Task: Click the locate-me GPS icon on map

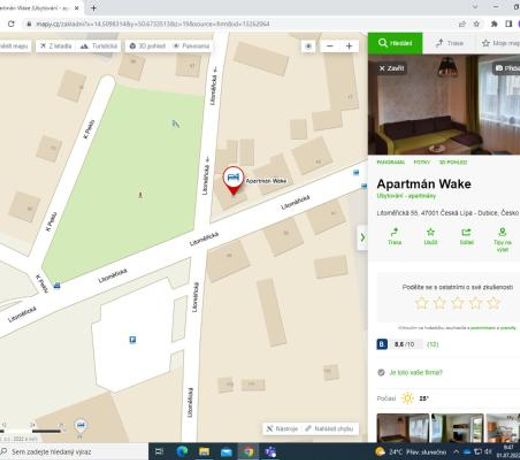Action: 308,46
